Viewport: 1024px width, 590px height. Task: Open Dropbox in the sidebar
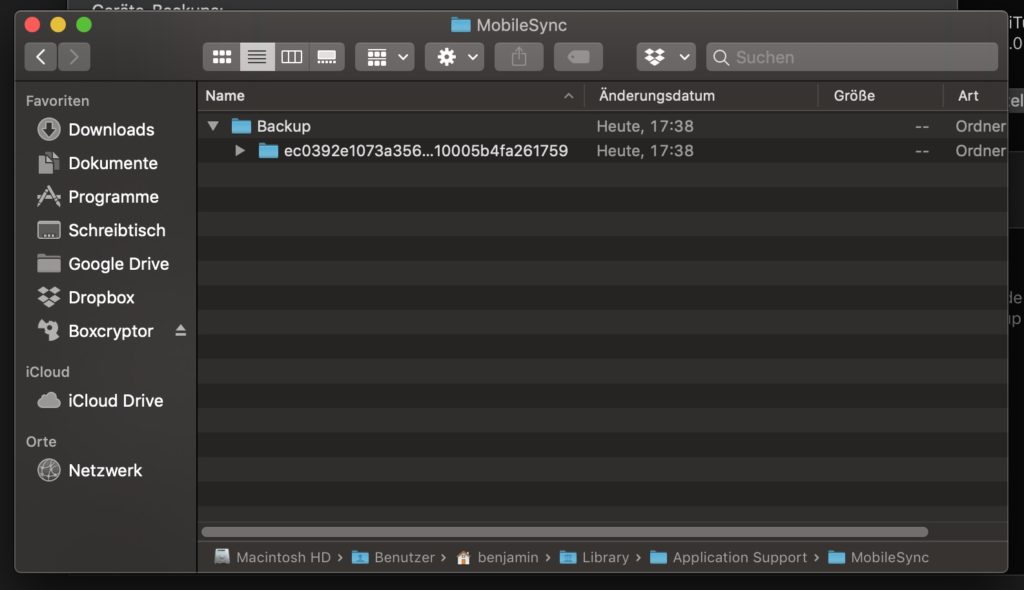pos(86,297)
